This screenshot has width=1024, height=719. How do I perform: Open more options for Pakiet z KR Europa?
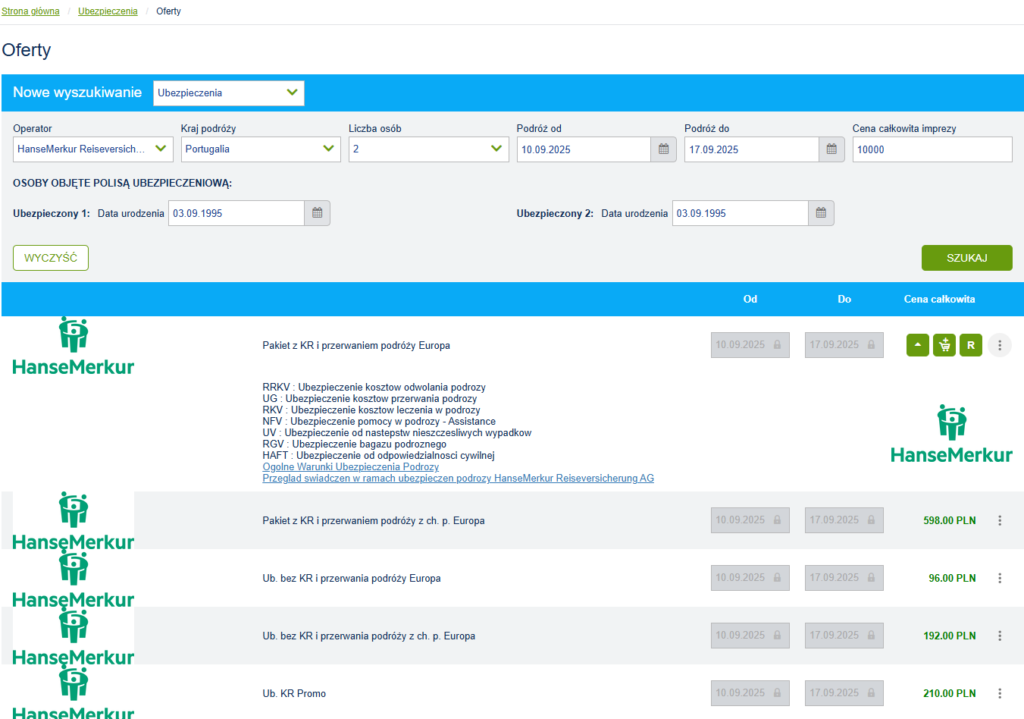(999, 345)
